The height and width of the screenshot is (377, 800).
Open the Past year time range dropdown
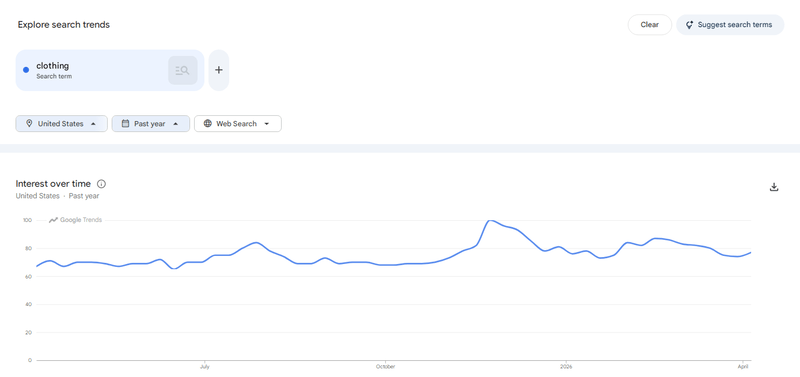click(151, 123)
